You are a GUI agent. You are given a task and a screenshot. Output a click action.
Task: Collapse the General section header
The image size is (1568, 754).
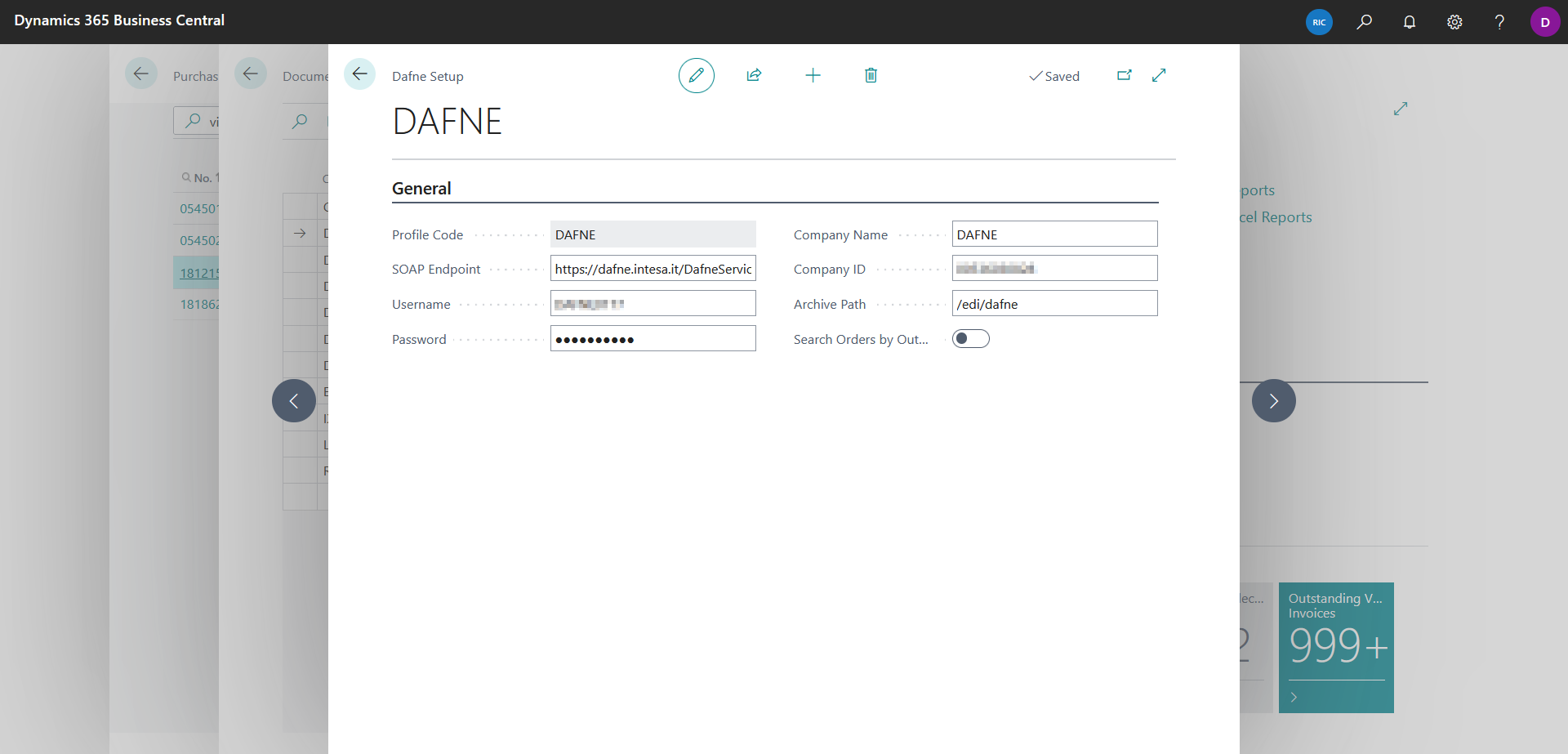tap(421, 189)
